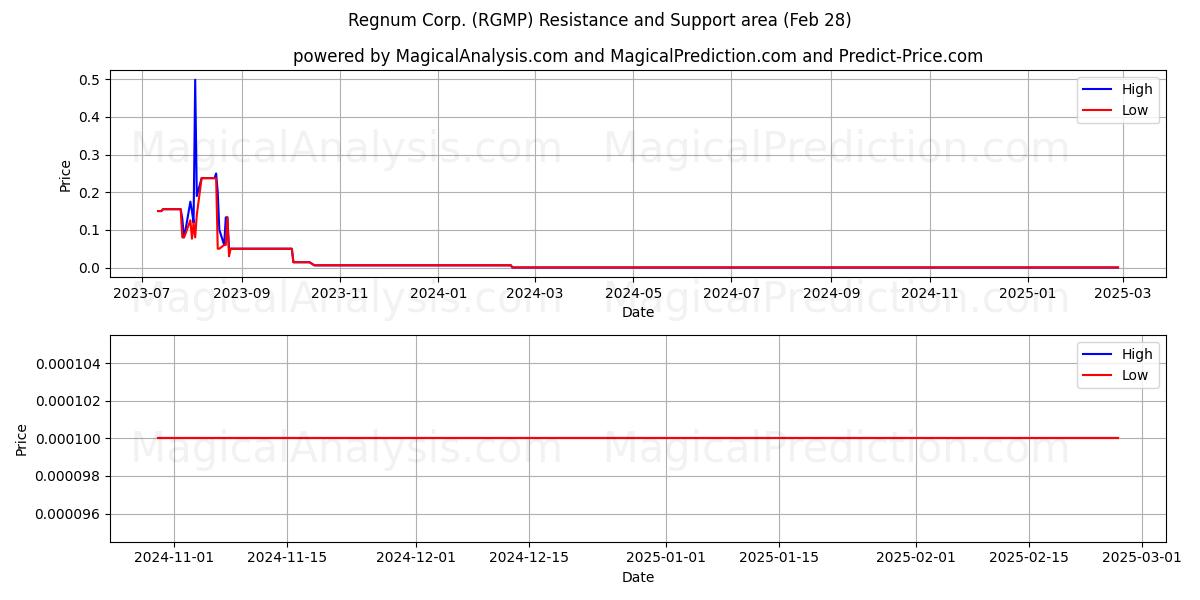
Task: Click the 2024-03 date tick label
Action: click(535, 293)
